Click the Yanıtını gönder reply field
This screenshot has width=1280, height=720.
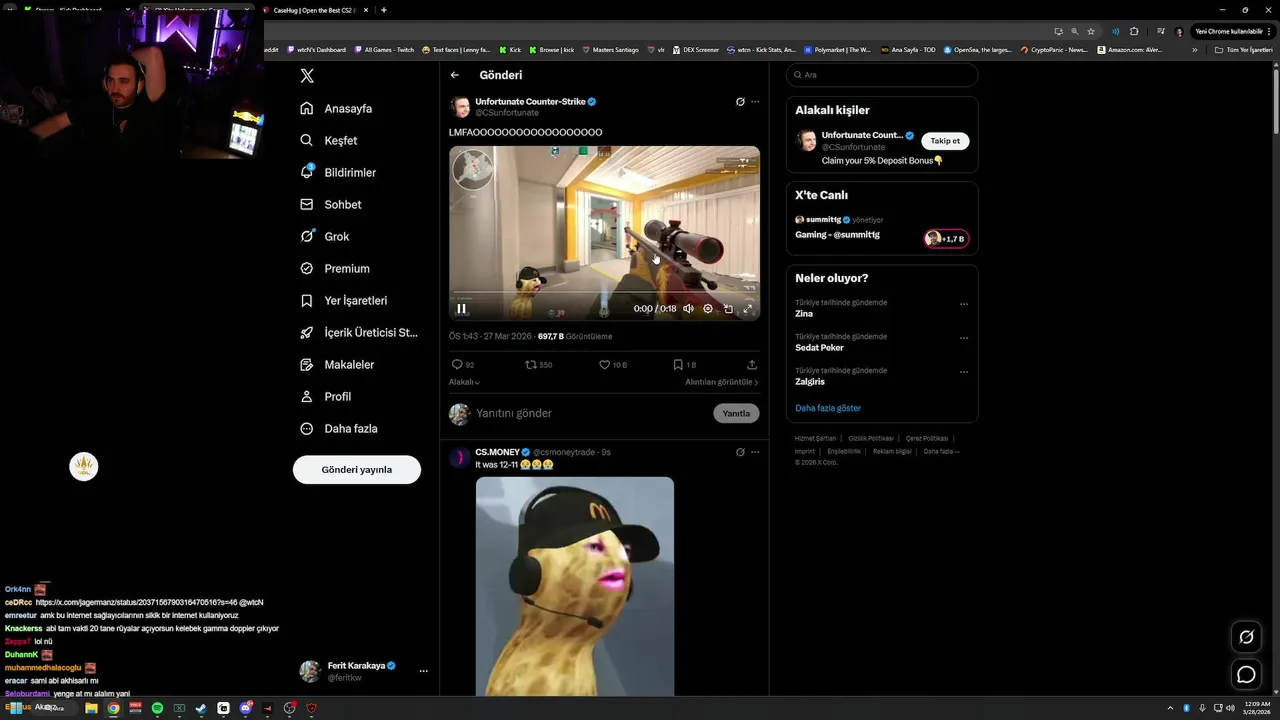pyautogui.click(x=591, y=413)
